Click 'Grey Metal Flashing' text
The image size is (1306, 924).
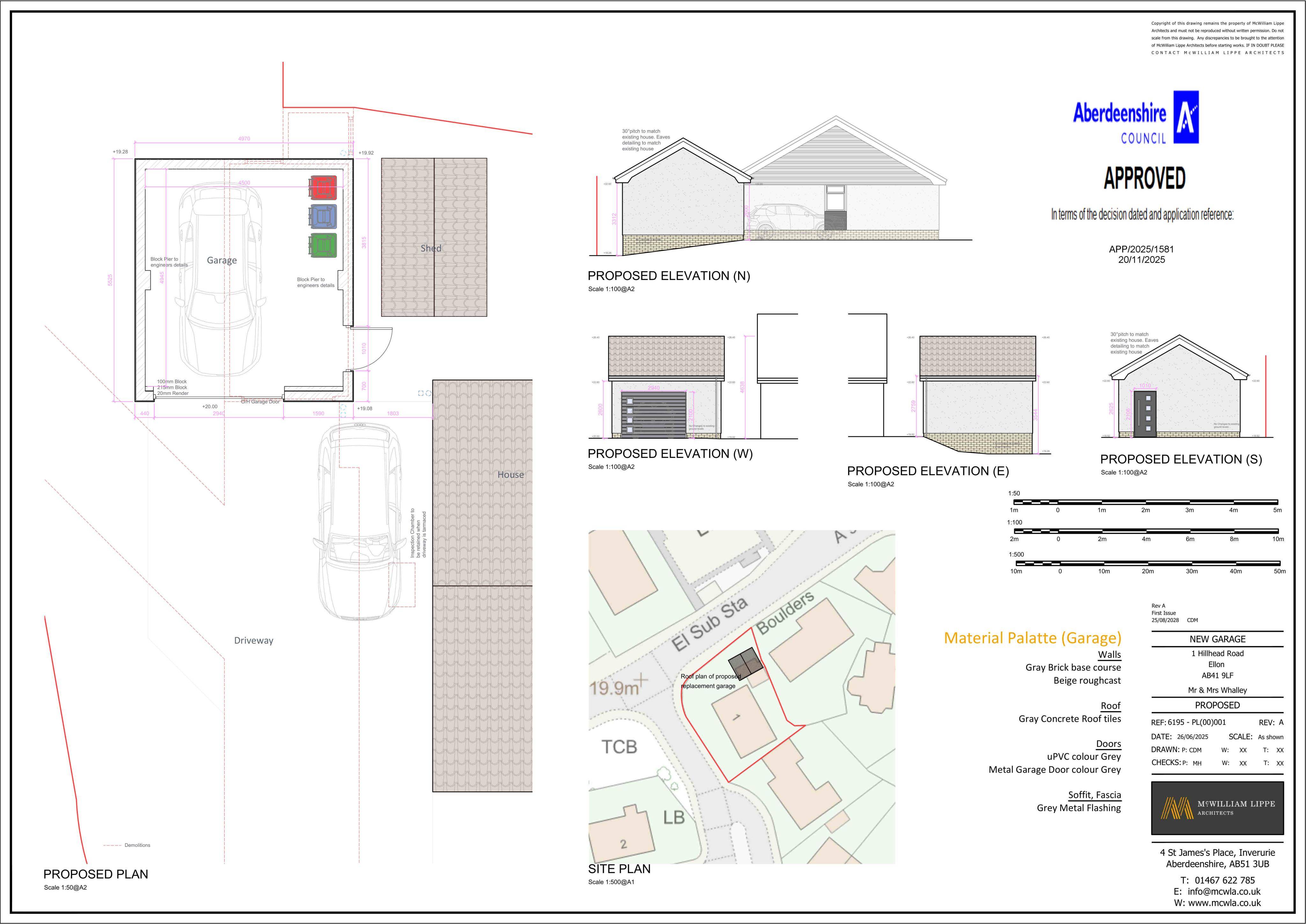1078,808
